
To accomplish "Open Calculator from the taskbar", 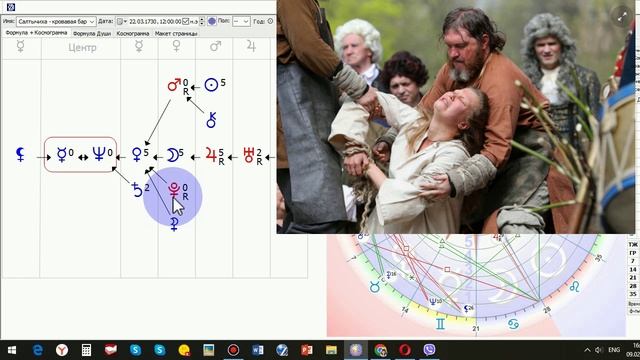I will pos(86,350).
